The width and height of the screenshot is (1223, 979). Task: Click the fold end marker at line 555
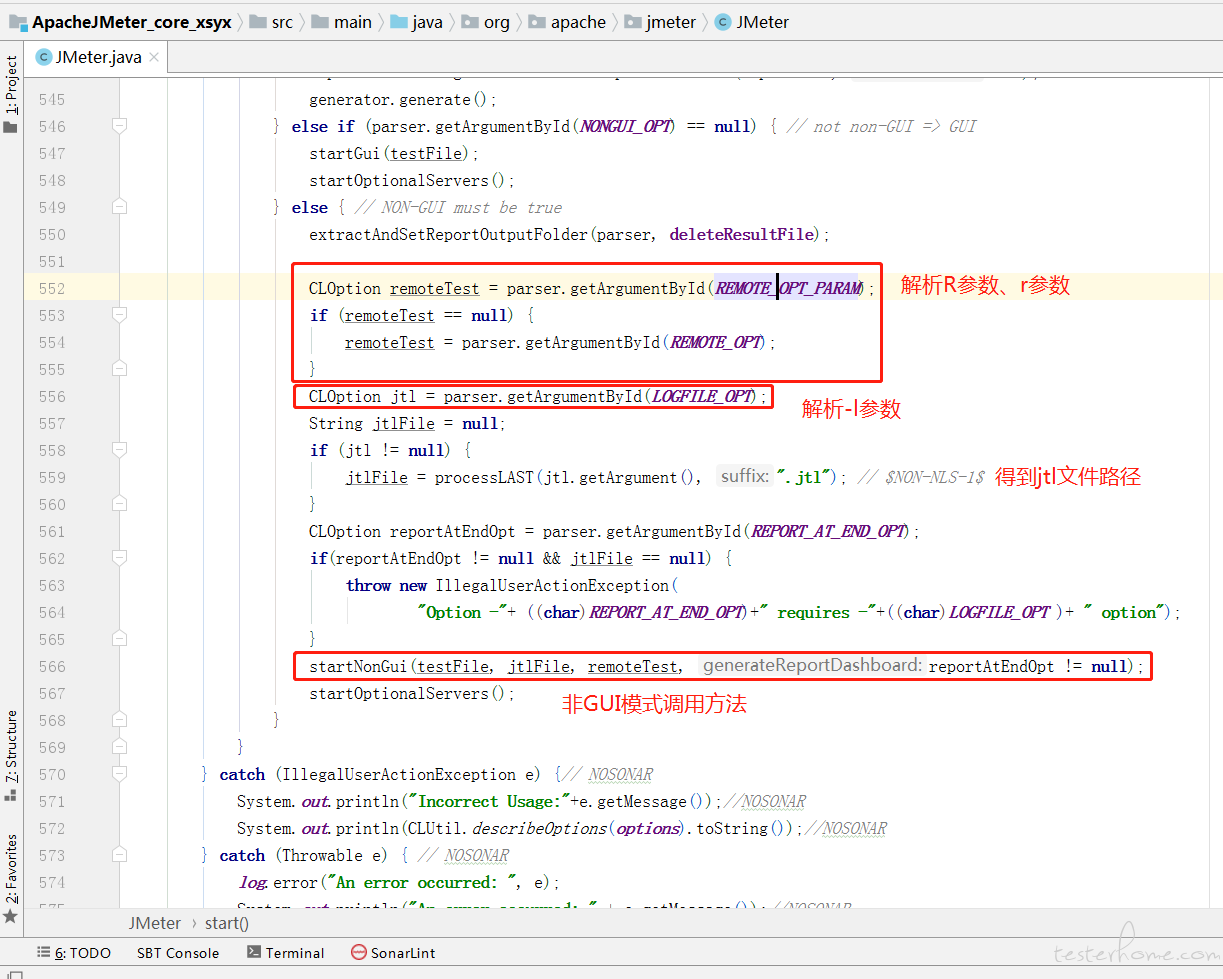coord(120,369)
